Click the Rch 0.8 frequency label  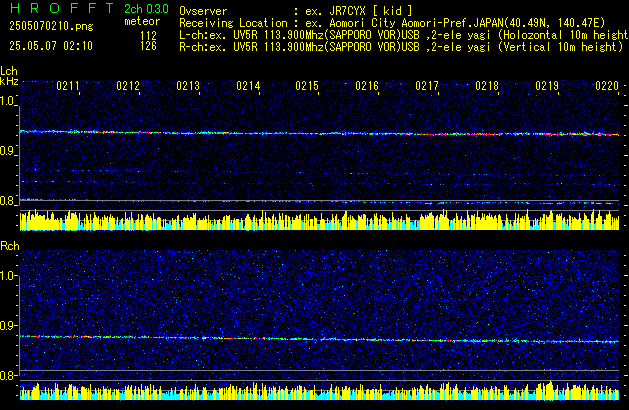point(8,375)
